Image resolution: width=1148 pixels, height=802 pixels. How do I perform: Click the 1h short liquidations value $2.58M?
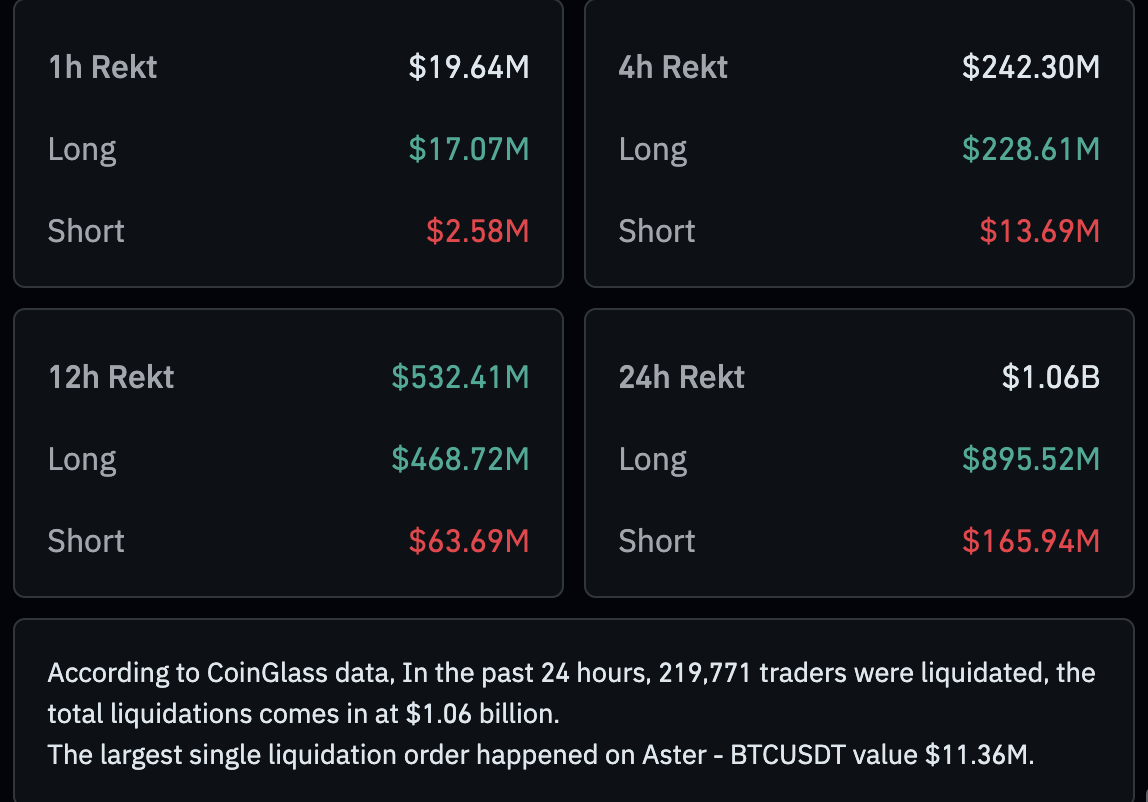click(477, 231)
